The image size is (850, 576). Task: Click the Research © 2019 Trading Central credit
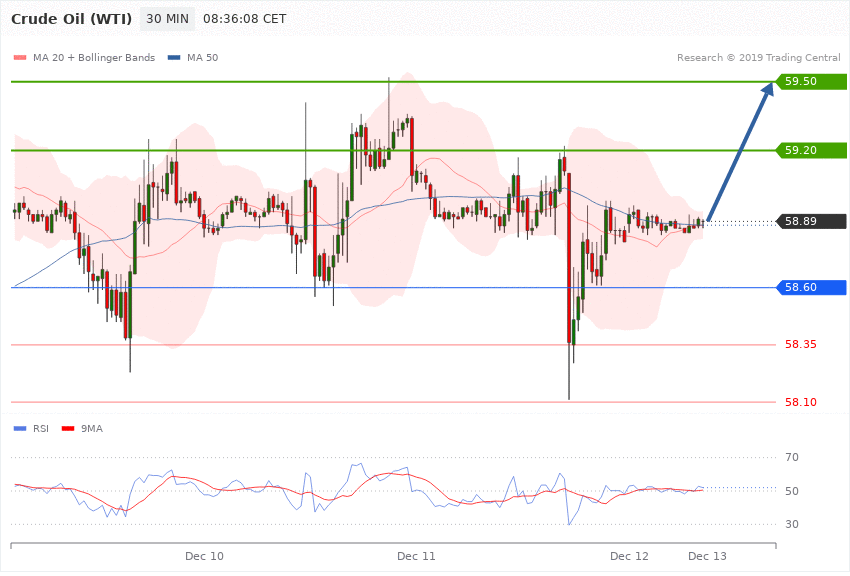coord(758,57)
